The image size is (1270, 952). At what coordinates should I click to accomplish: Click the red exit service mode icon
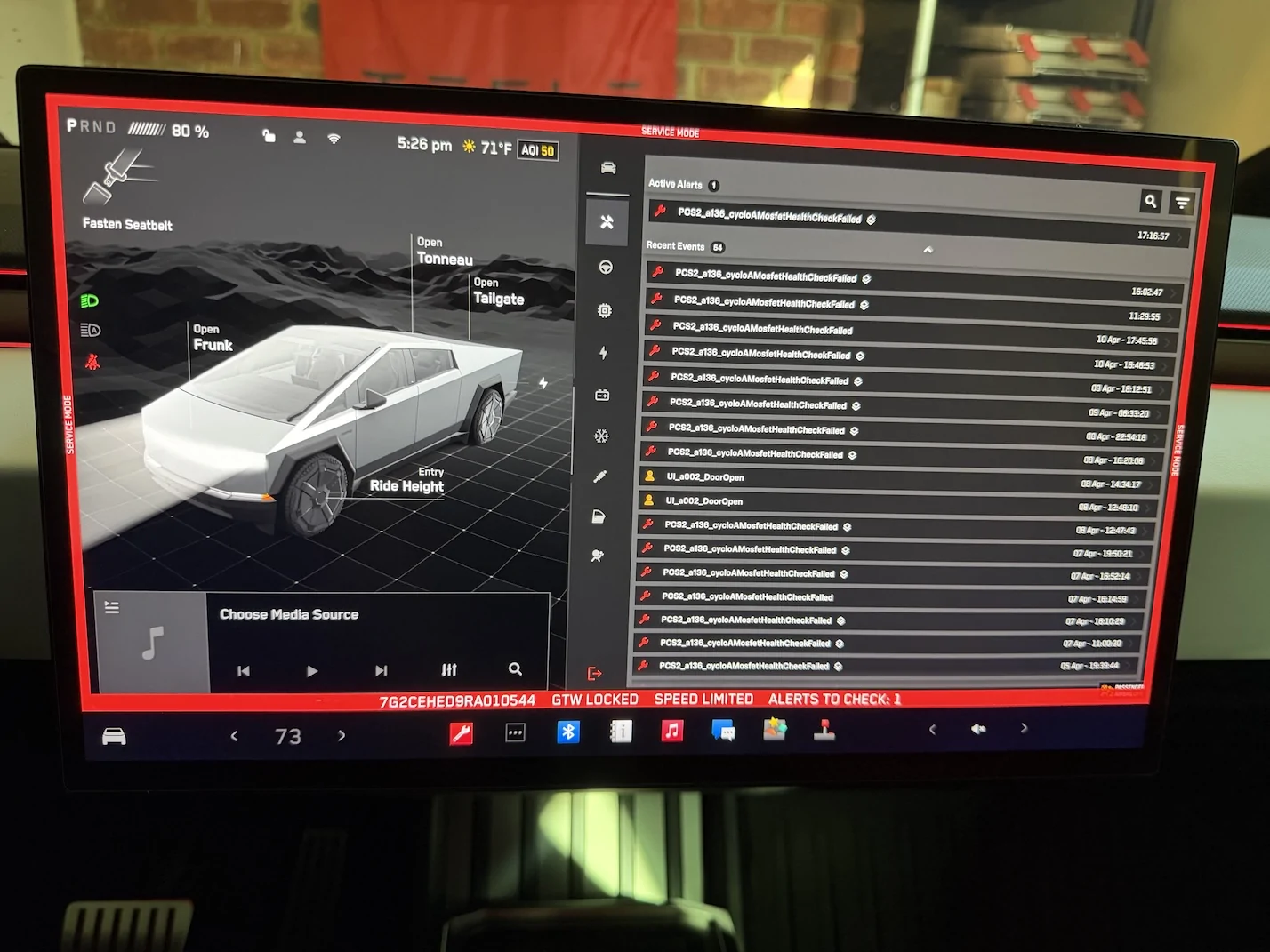pos(595,674)
